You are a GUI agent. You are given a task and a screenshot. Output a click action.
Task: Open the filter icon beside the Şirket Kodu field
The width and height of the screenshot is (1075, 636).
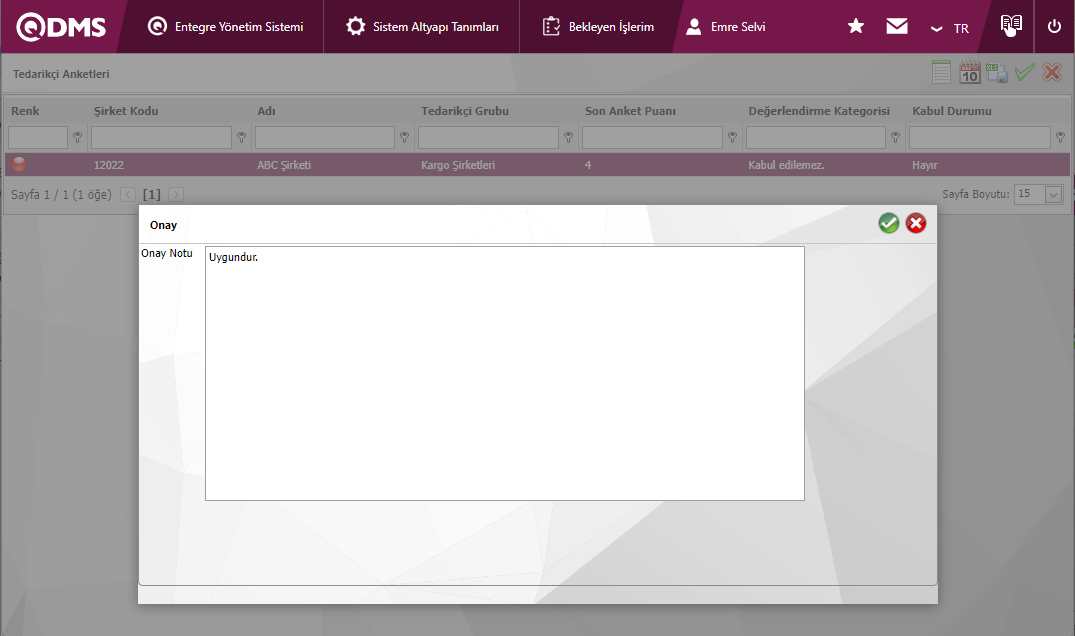click(x=241, y=138)
